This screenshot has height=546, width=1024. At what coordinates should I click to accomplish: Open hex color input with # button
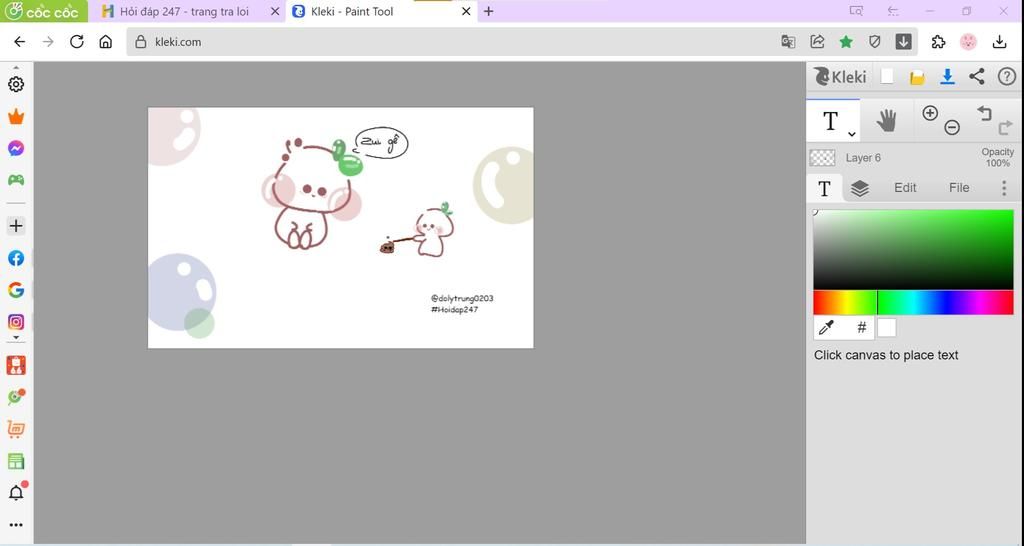tap(861, 328)
